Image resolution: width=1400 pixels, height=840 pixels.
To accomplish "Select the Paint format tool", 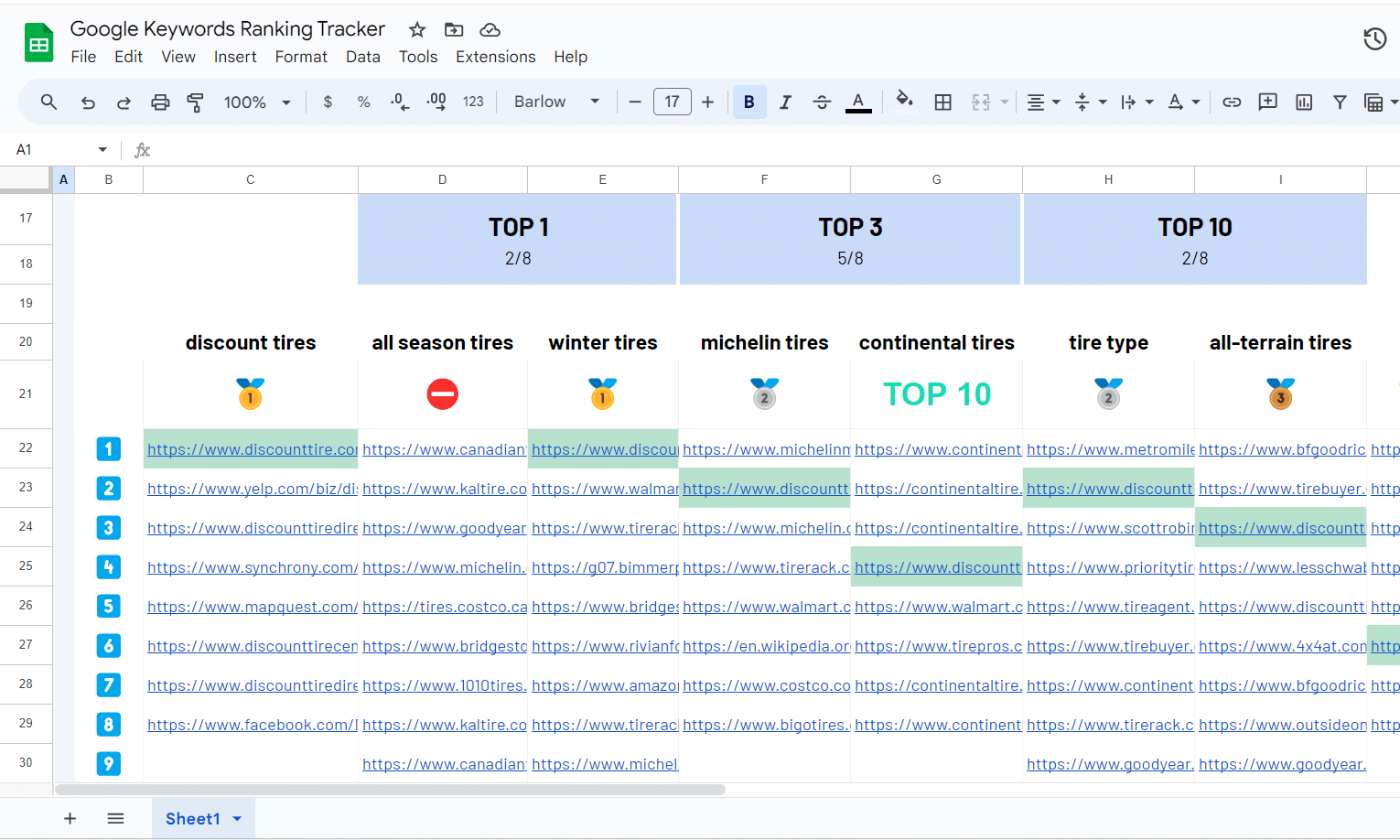I will pyautogui.click(x=195, y=102).
